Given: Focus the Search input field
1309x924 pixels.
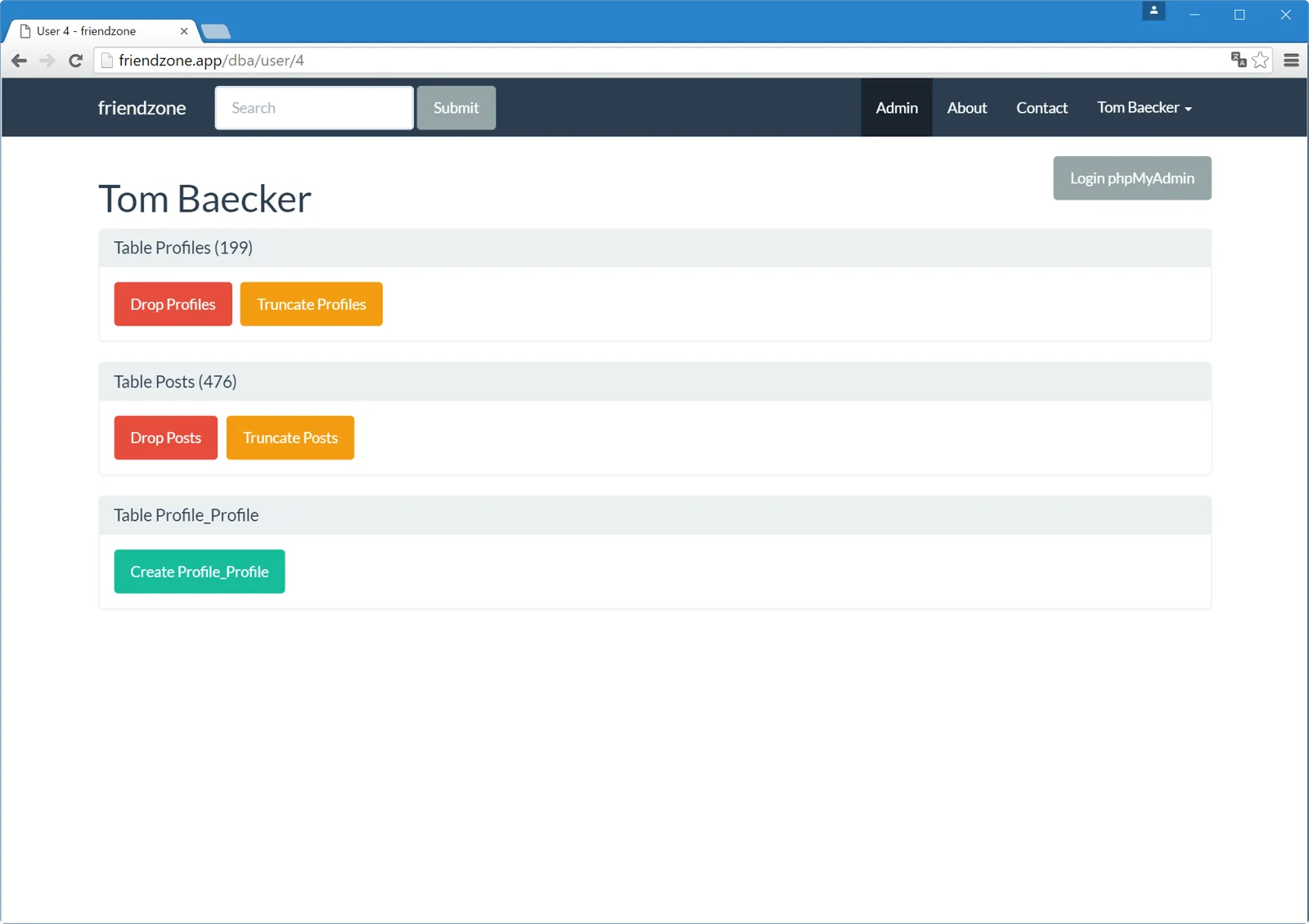Looking at the screenshot, I should click(x=314, y=108).
